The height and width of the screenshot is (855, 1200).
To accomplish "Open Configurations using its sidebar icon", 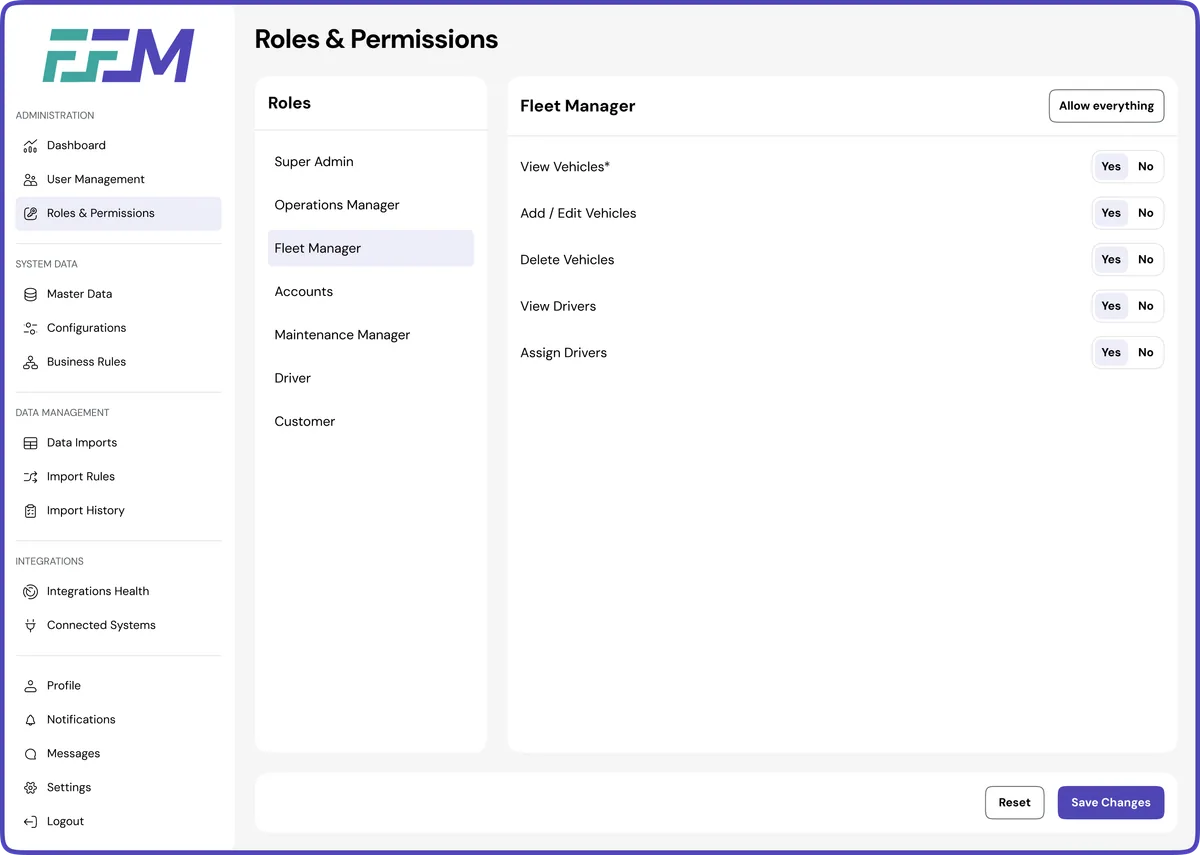I will 29,328.
